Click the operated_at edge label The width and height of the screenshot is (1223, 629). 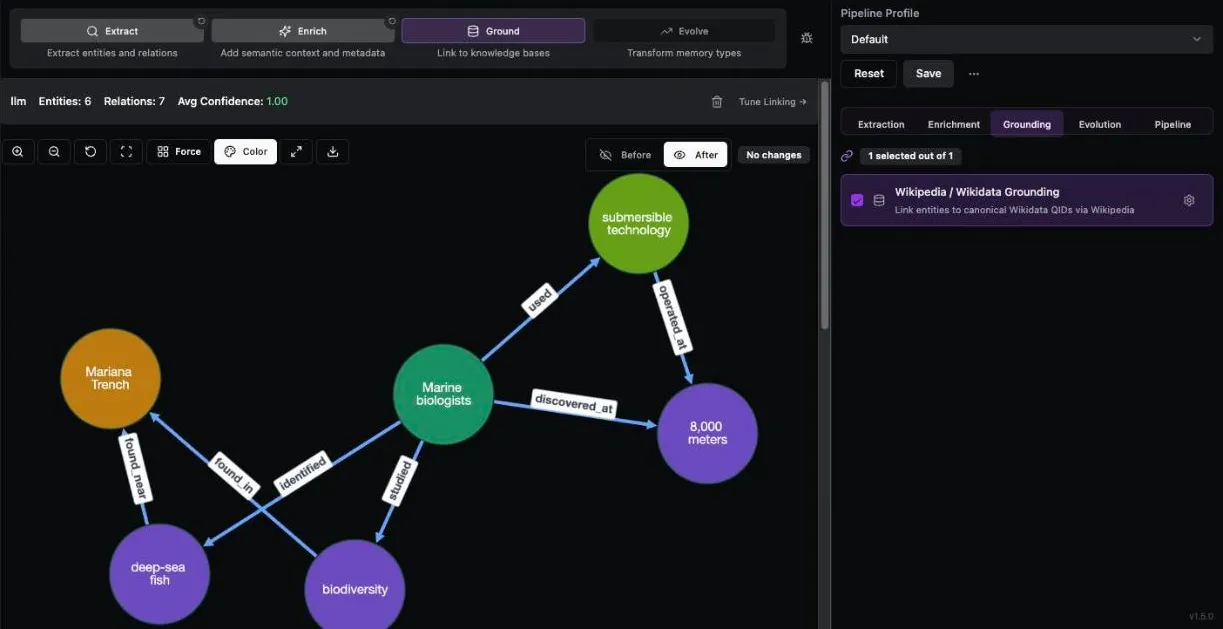(x=672, y=318)
